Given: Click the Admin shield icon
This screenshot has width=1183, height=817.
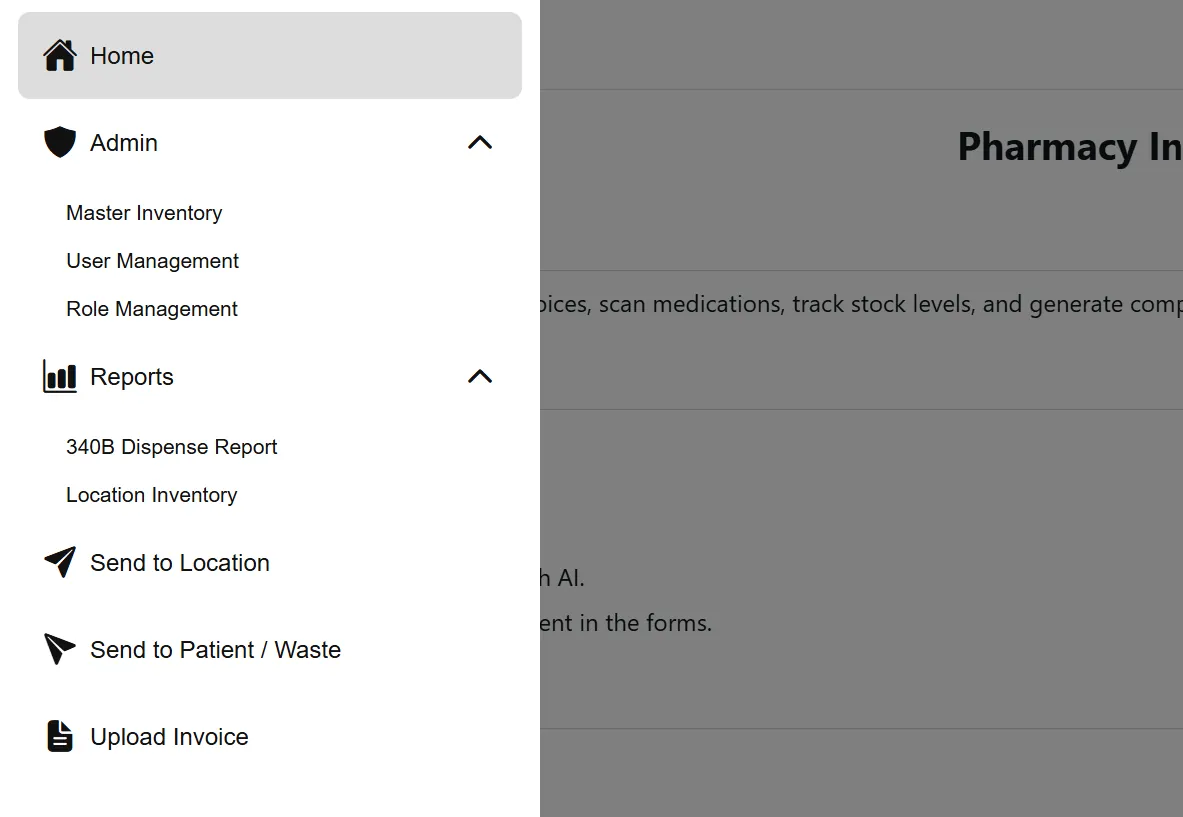Looking at the screenshot, I should tap(60, 143).
